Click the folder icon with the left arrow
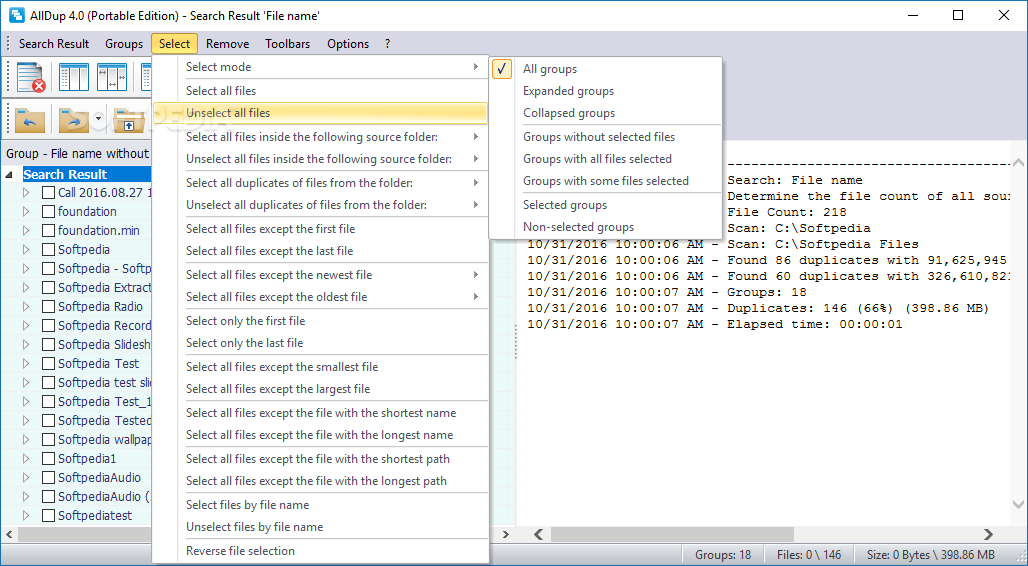Image resolution: width=1028 pixels, height=566 pixels. coord(30,120)
